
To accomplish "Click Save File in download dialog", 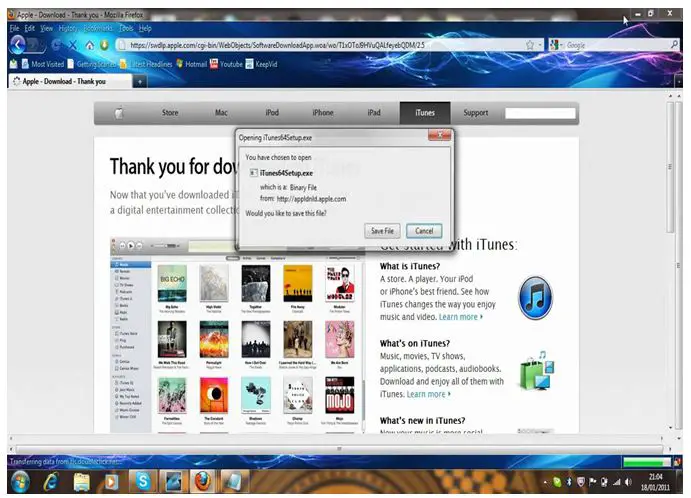I will pyautogui.click(x=382, y=231).
